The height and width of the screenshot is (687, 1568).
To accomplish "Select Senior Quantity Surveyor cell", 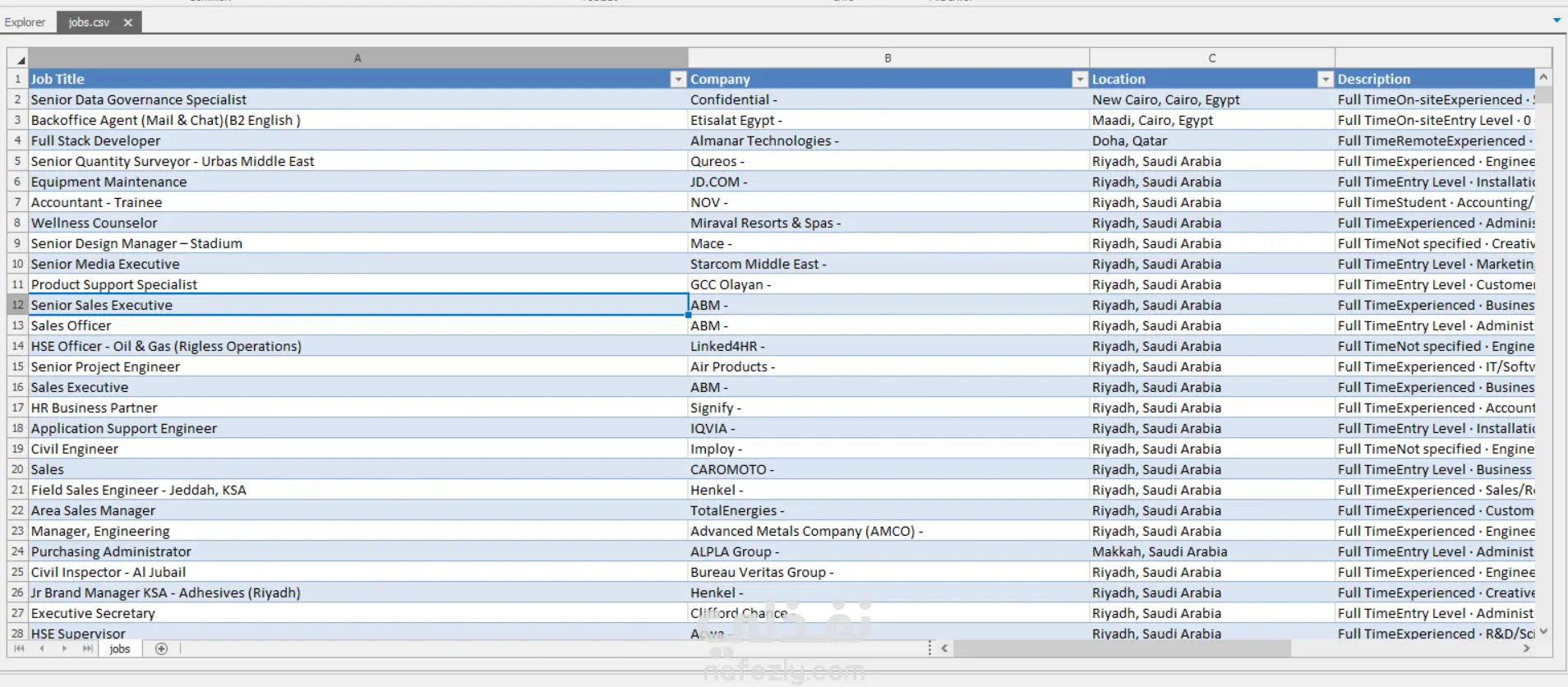I will pos(357,161).
